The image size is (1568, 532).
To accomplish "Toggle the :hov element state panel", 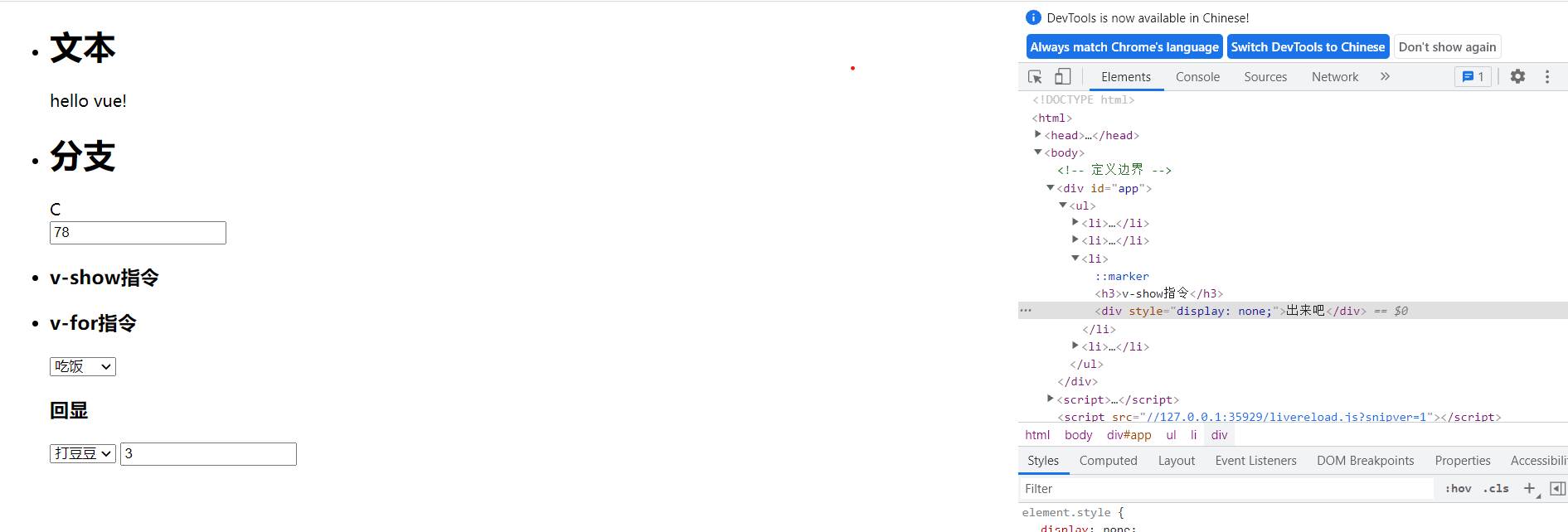I will pos(1458,488).
